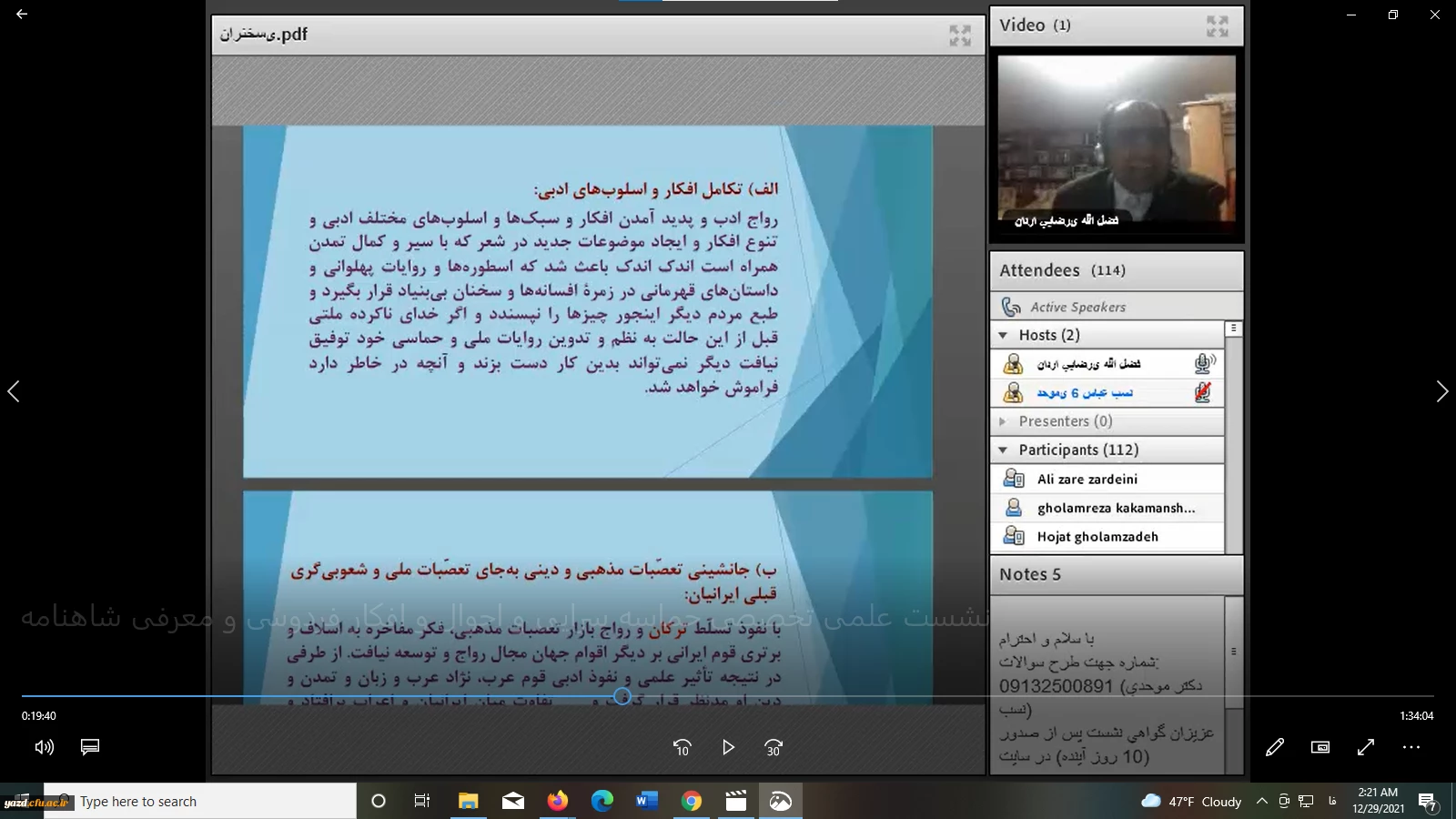
Task: Expand the Presenters (0) group
Action: click(1003, 421)
